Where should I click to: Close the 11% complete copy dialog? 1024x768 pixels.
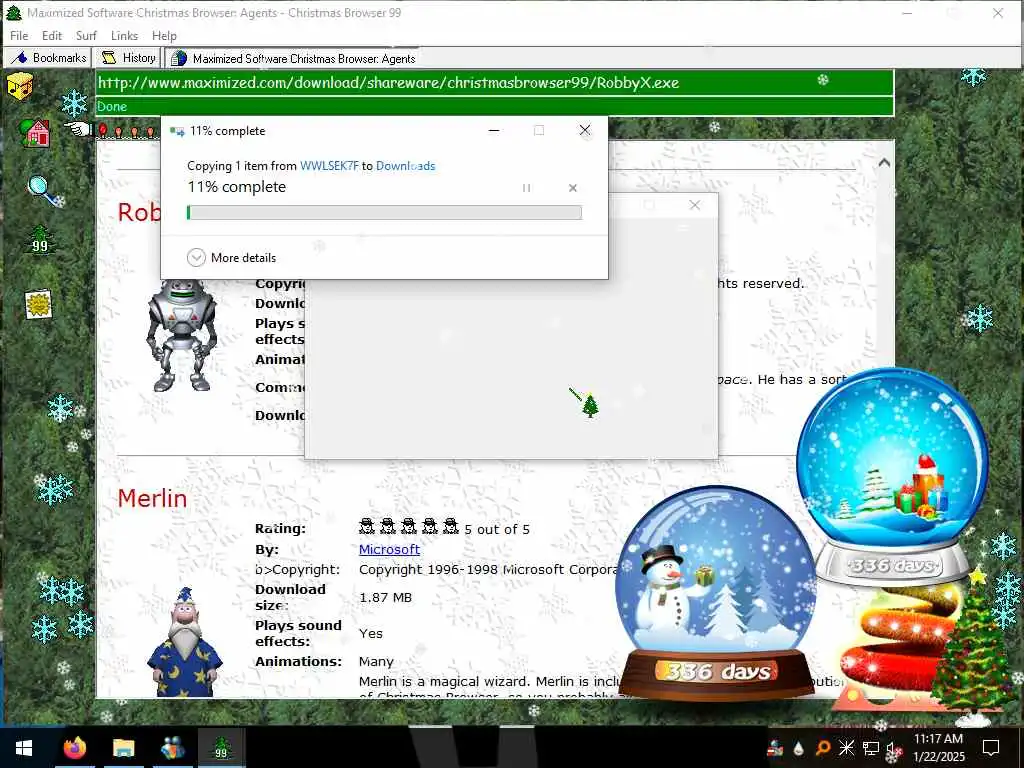584,131
